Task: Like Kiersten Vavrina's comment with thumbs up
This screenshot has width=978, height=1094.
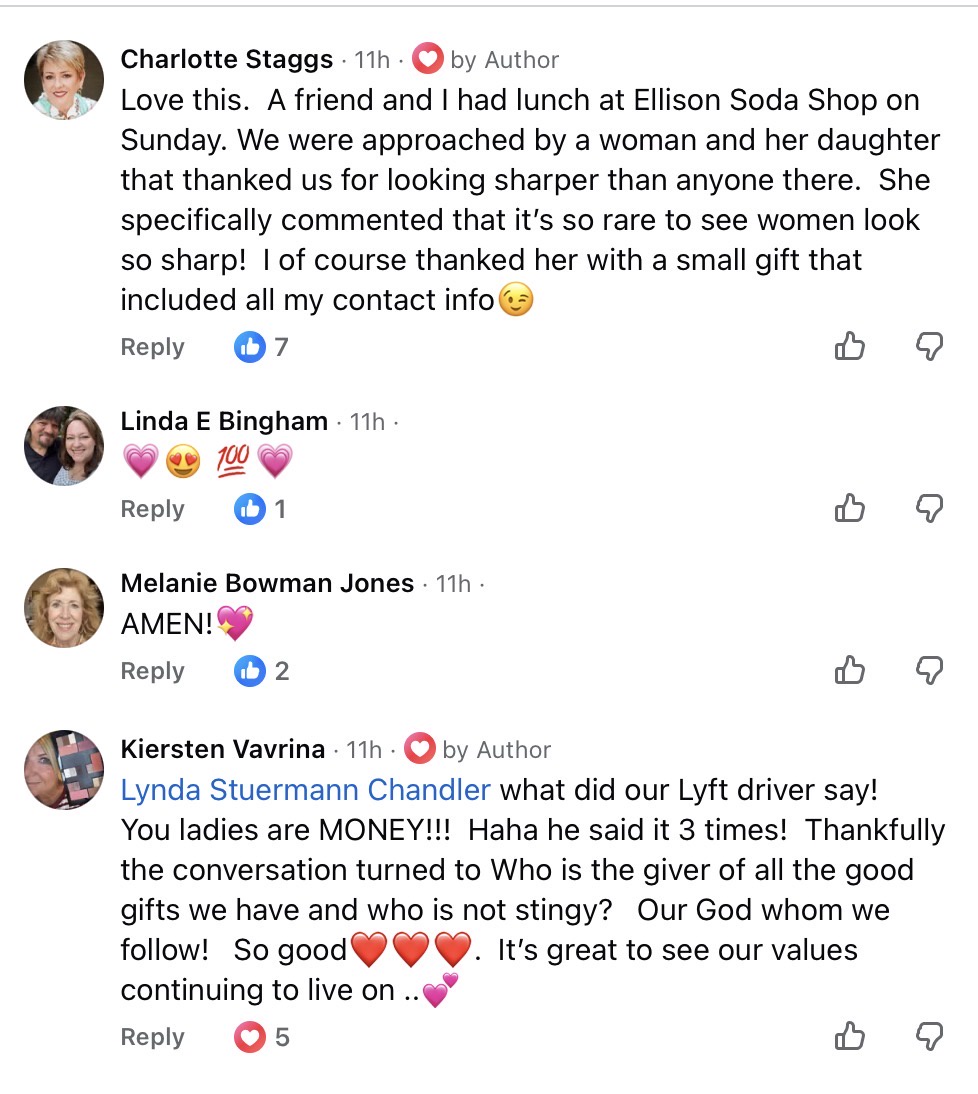Action: click(x=849, y=1037)
